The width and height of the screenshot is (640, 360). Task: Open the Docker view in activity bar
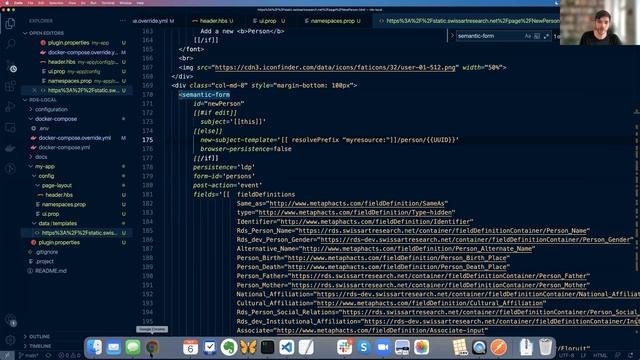point(10,148)
